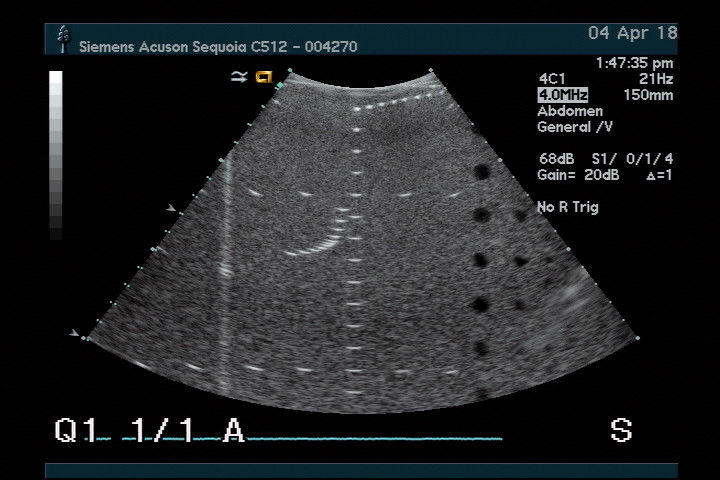Click the Siemens tree logo icon
This screenshot has height=480, width=720.
tap(64, 39)
